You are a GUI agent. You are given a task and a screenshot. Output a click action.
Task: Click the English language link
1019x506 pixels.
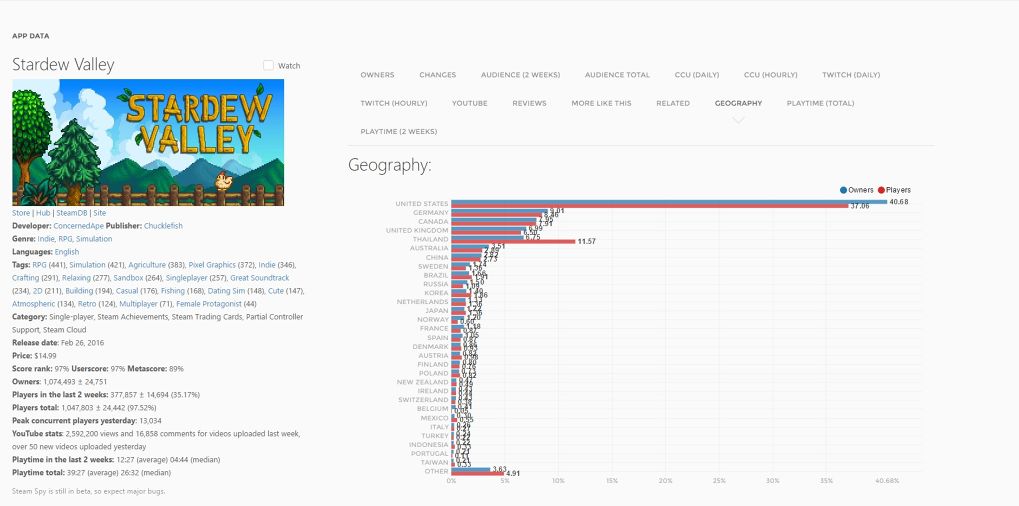pos(67,252)
